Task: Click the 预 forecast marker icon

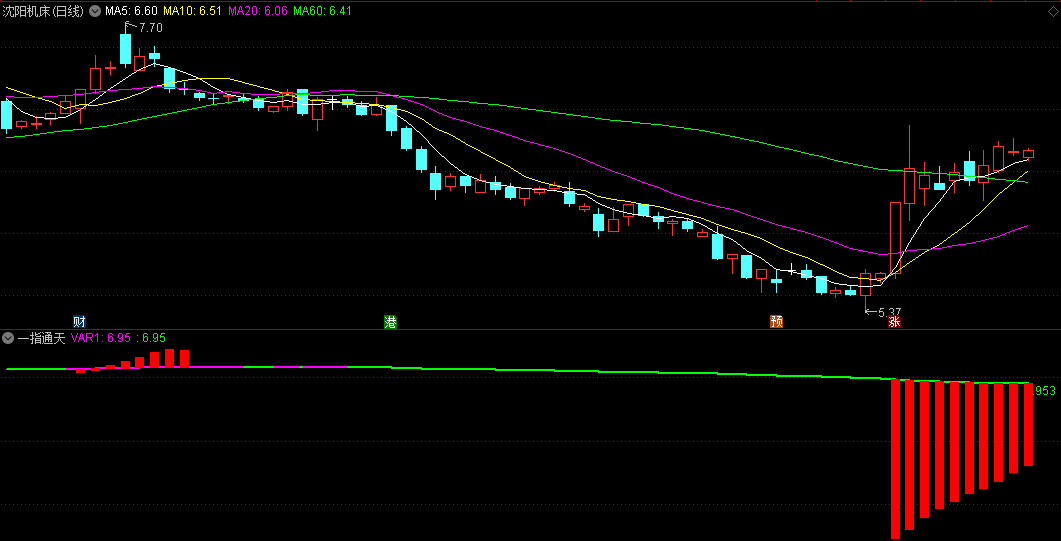Action: (776, 322)
